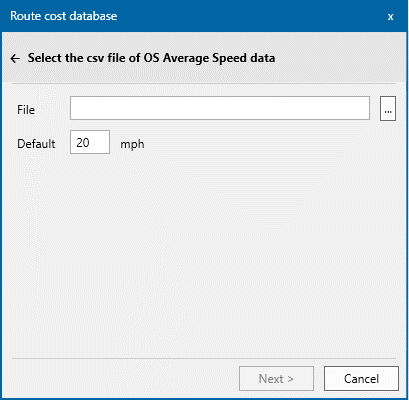Close the Route cost database dialog
This screenshot has height=400, width=409.
(x=390, y=16)
